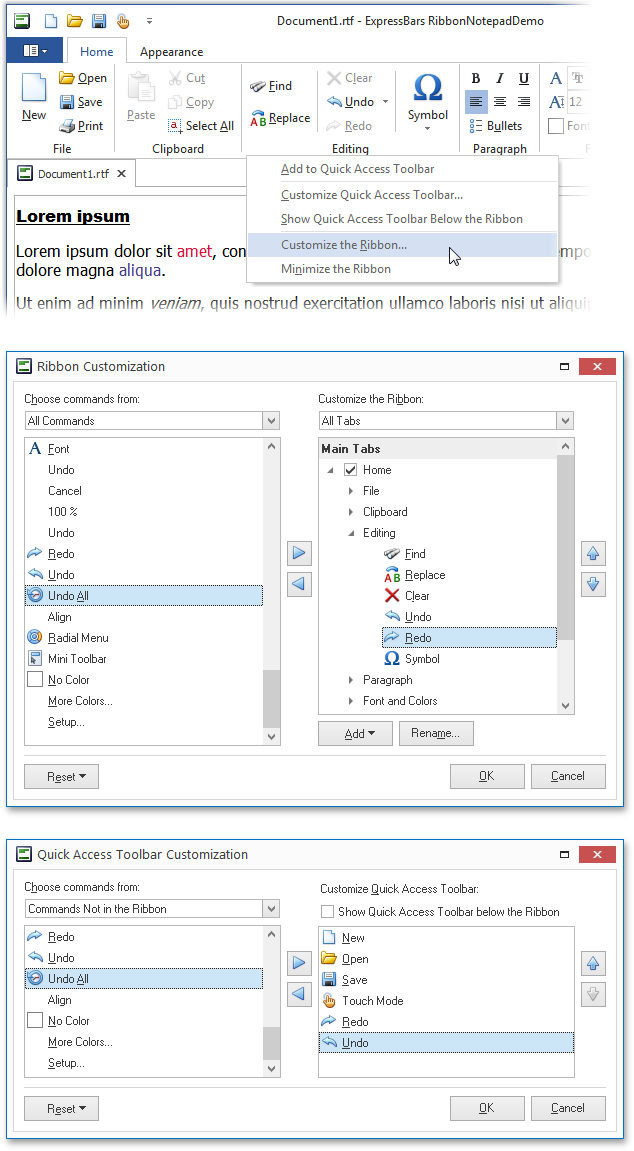Click right arrow add button in Quick Access dialog
Image resolution: width=634 pixels, height=1151 pixels.
tap(299, 962)
